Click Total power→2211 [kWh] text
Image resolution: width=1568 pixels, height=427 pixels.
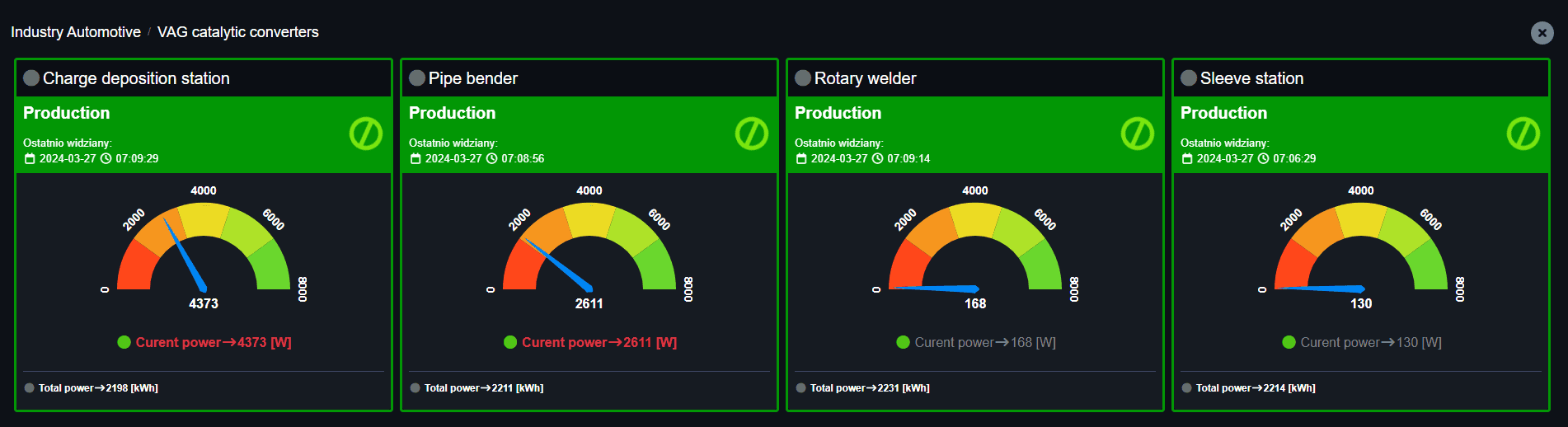point(484,388)
